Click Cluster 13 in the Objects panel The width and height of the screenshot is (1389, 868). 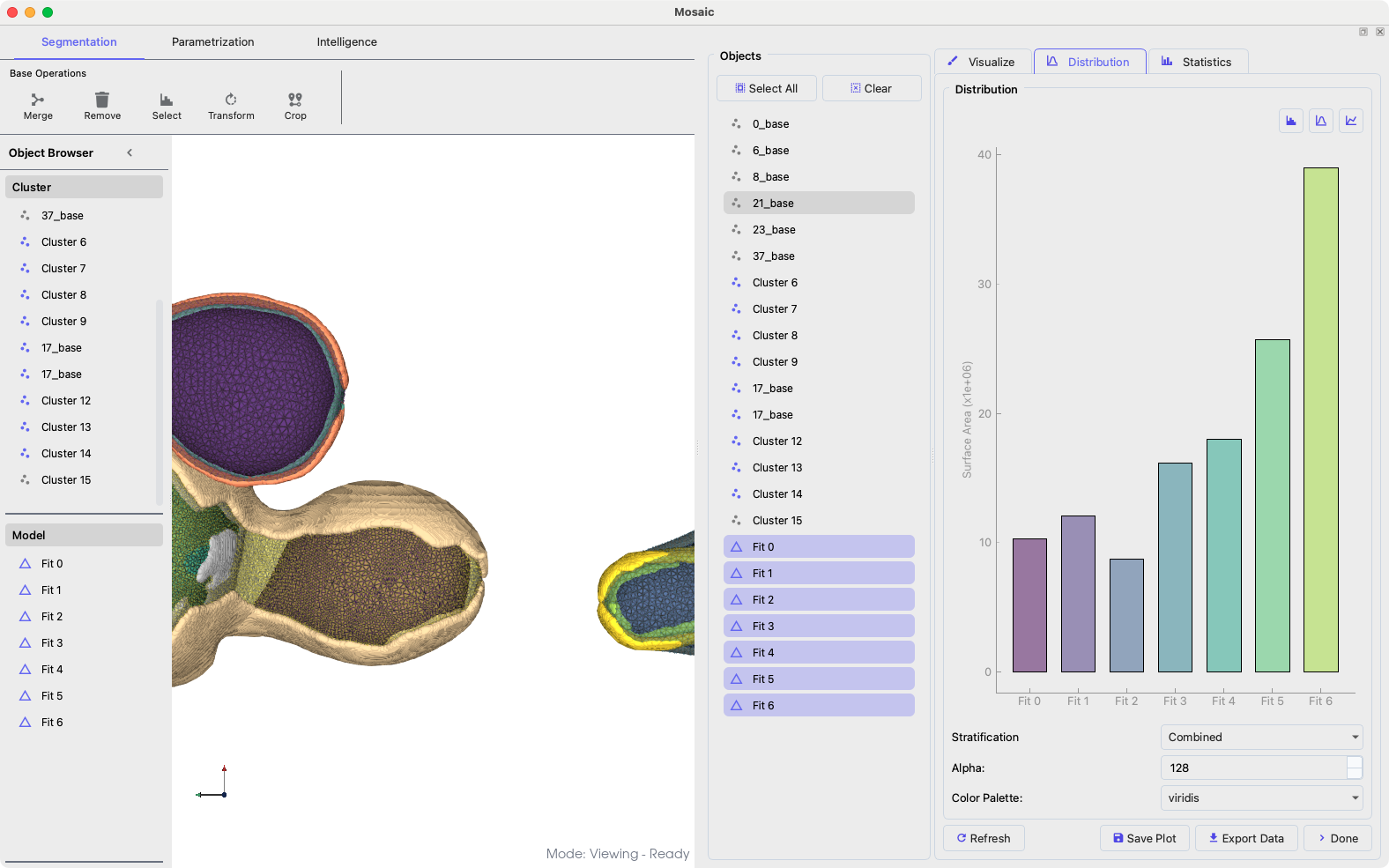tap(819, 468)
